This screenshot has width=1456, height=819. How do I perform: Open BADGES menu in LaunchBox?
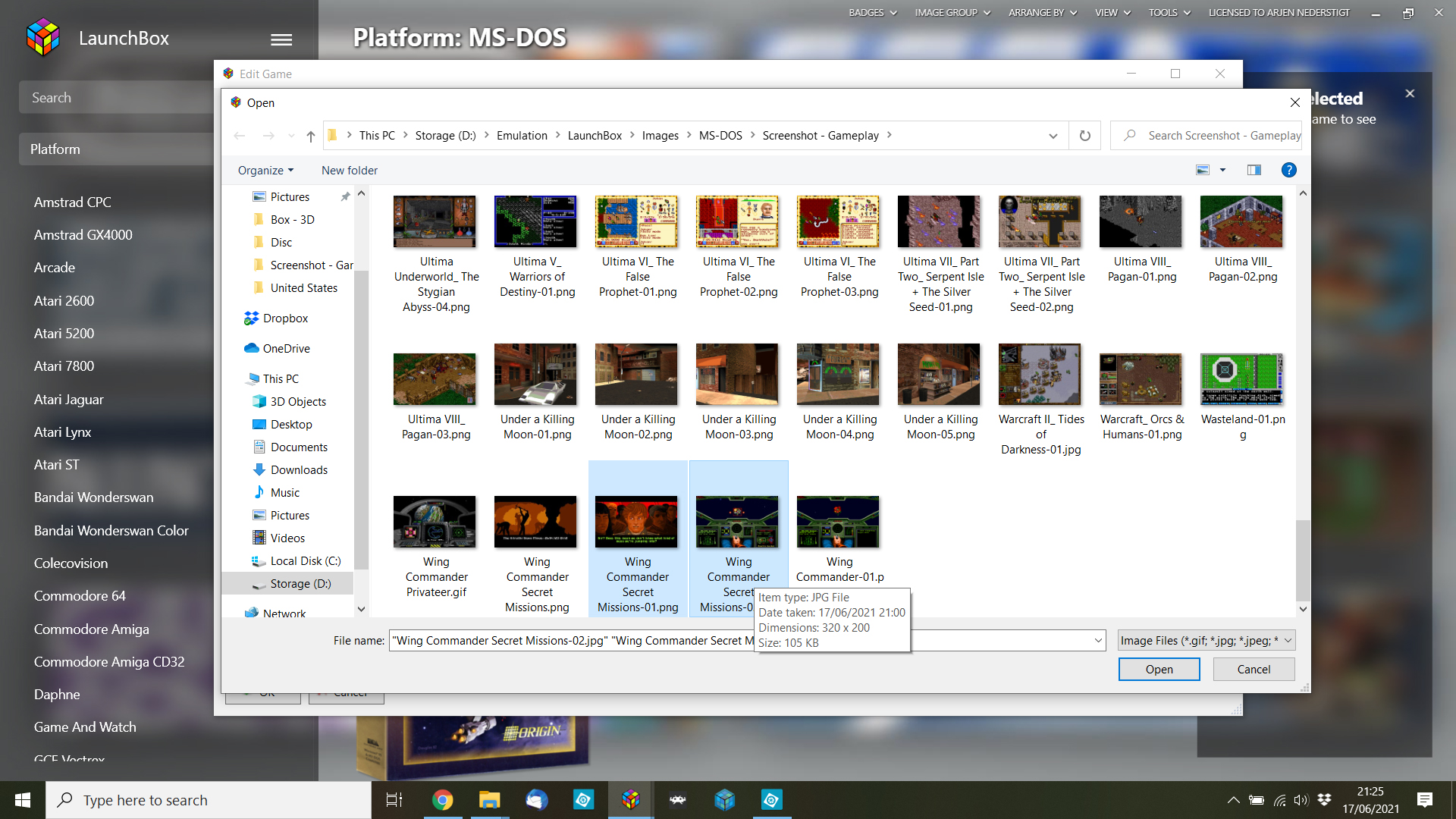[873, 13]
